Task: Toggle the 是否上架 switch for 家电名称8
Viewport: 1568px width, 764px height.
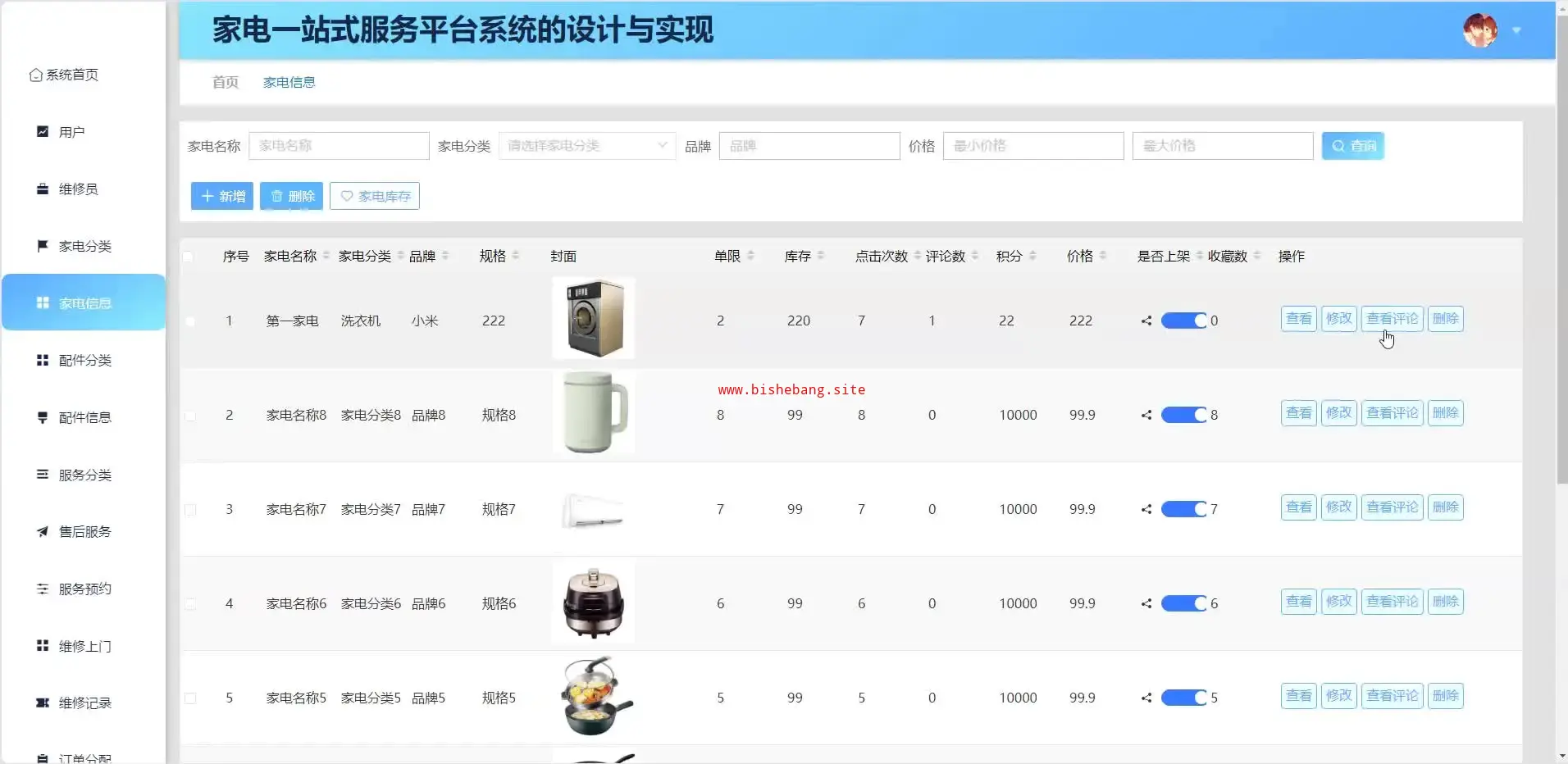Action: coord(1183,415)
